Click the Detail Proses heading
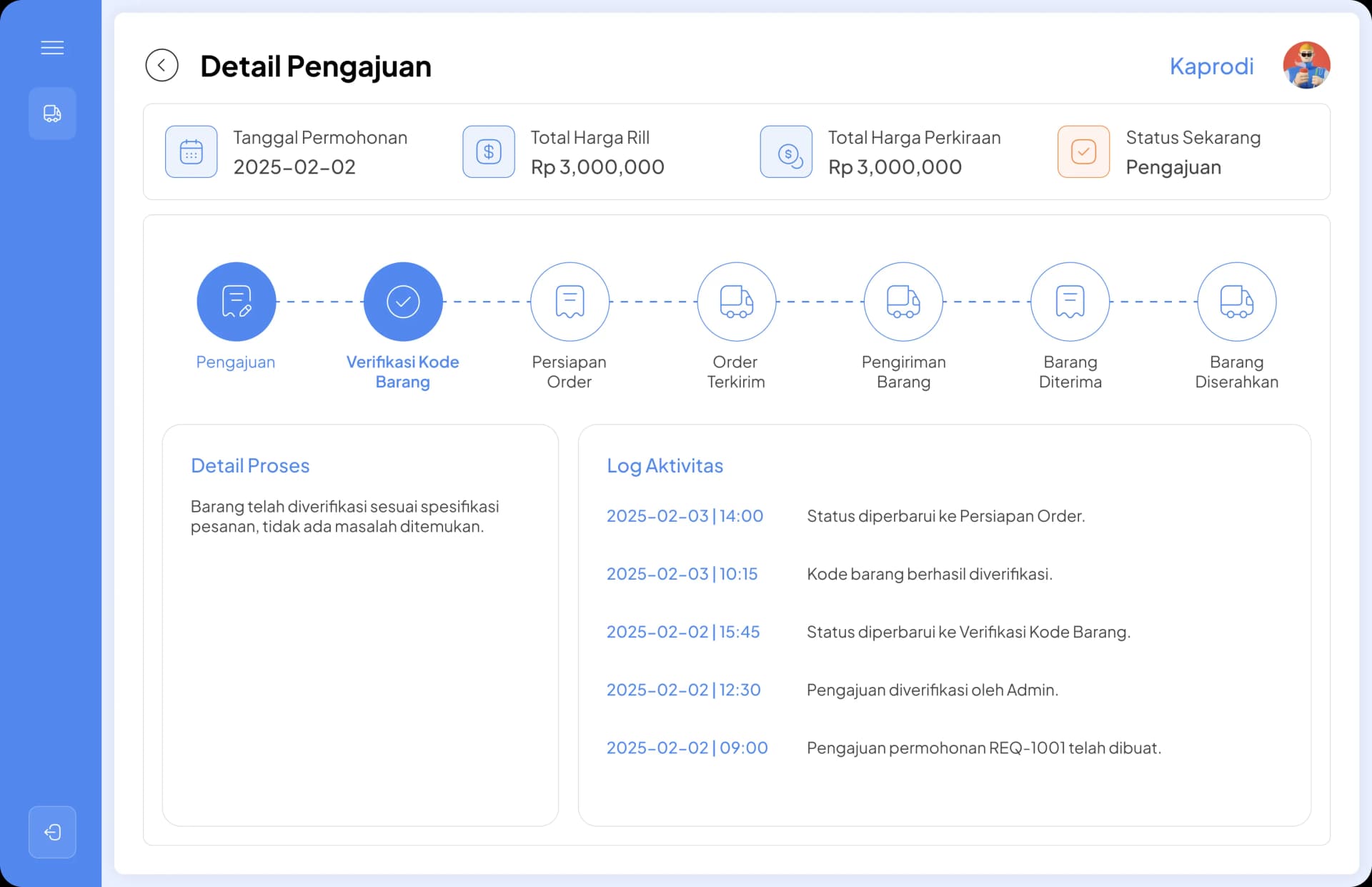1372x887 pixels. 250,466
